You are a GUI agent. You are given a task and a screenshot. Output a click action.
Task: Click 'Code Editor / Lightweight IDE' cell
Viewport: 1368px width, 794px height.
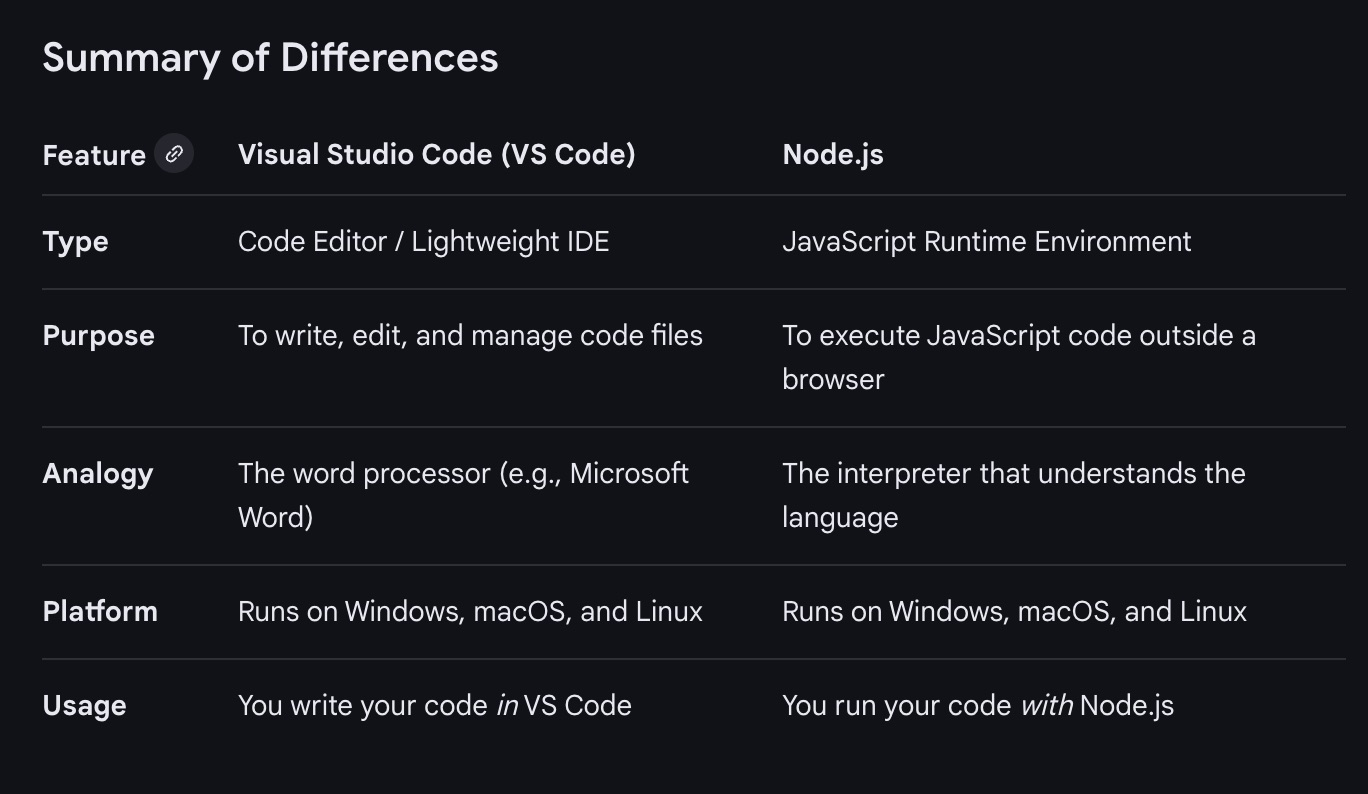click(x=423, y=242)
